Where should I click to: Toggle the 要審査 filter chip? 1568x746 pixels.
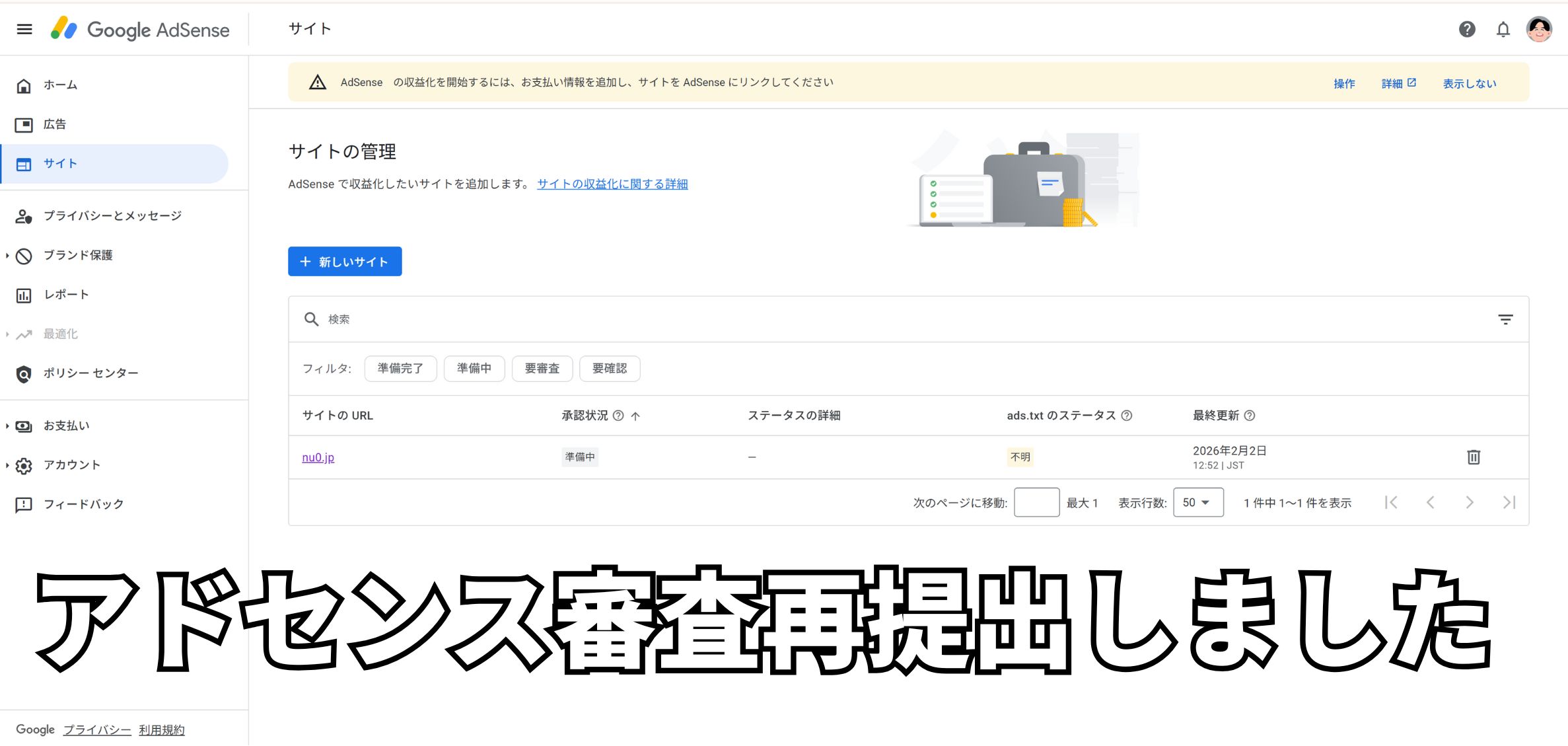coord(542,368)
